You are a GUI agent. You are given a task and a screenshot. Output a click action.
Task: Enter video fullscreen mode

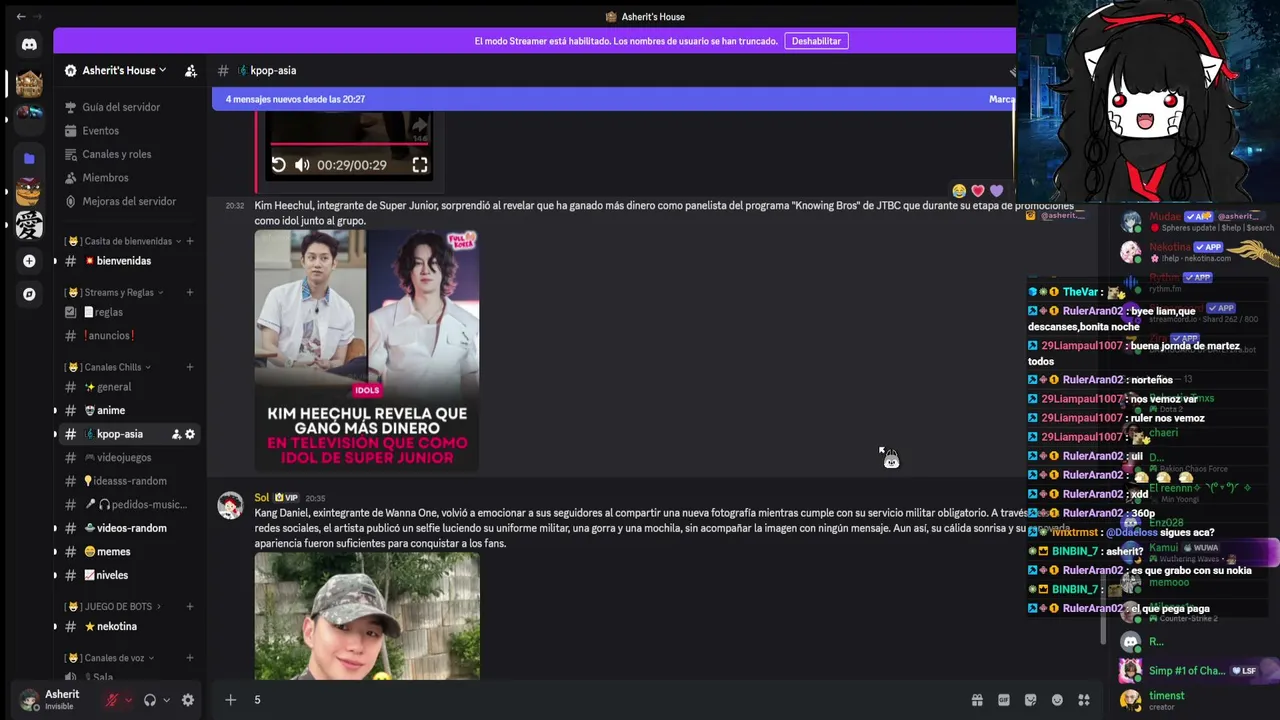(420, 165)
